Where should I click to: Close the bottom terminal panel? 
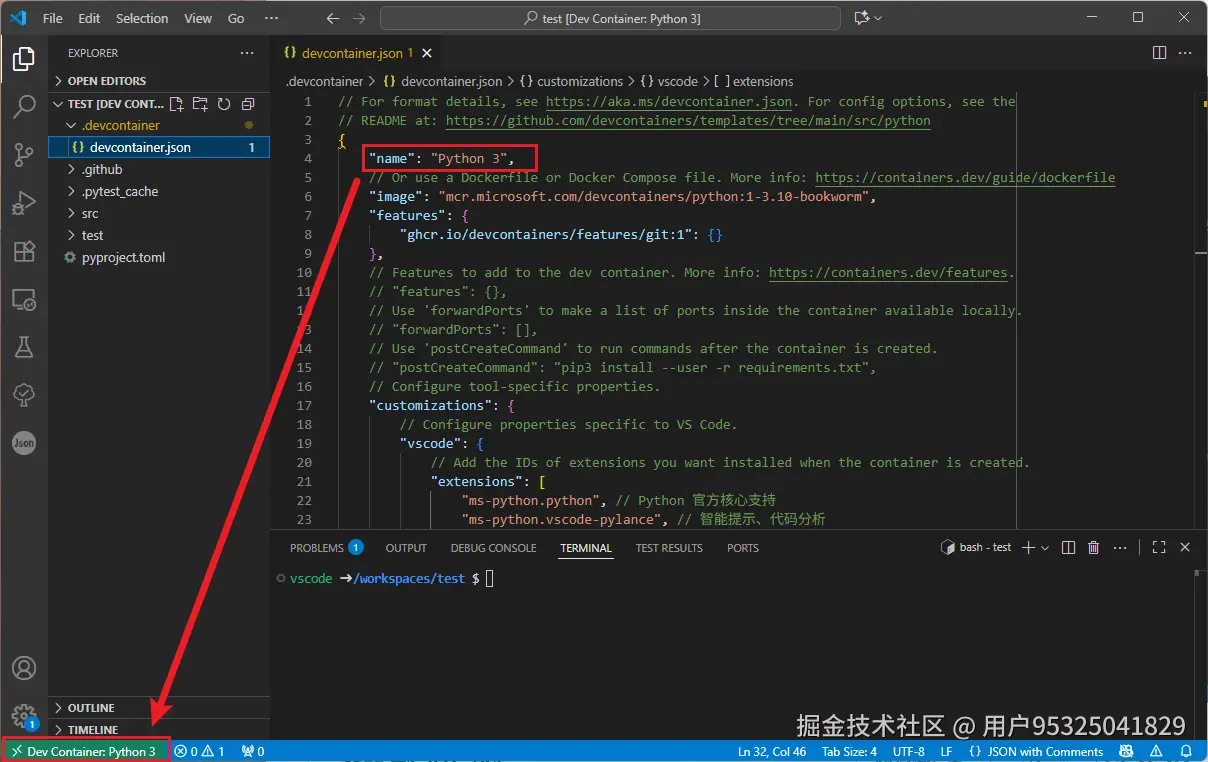point(1185,547)
